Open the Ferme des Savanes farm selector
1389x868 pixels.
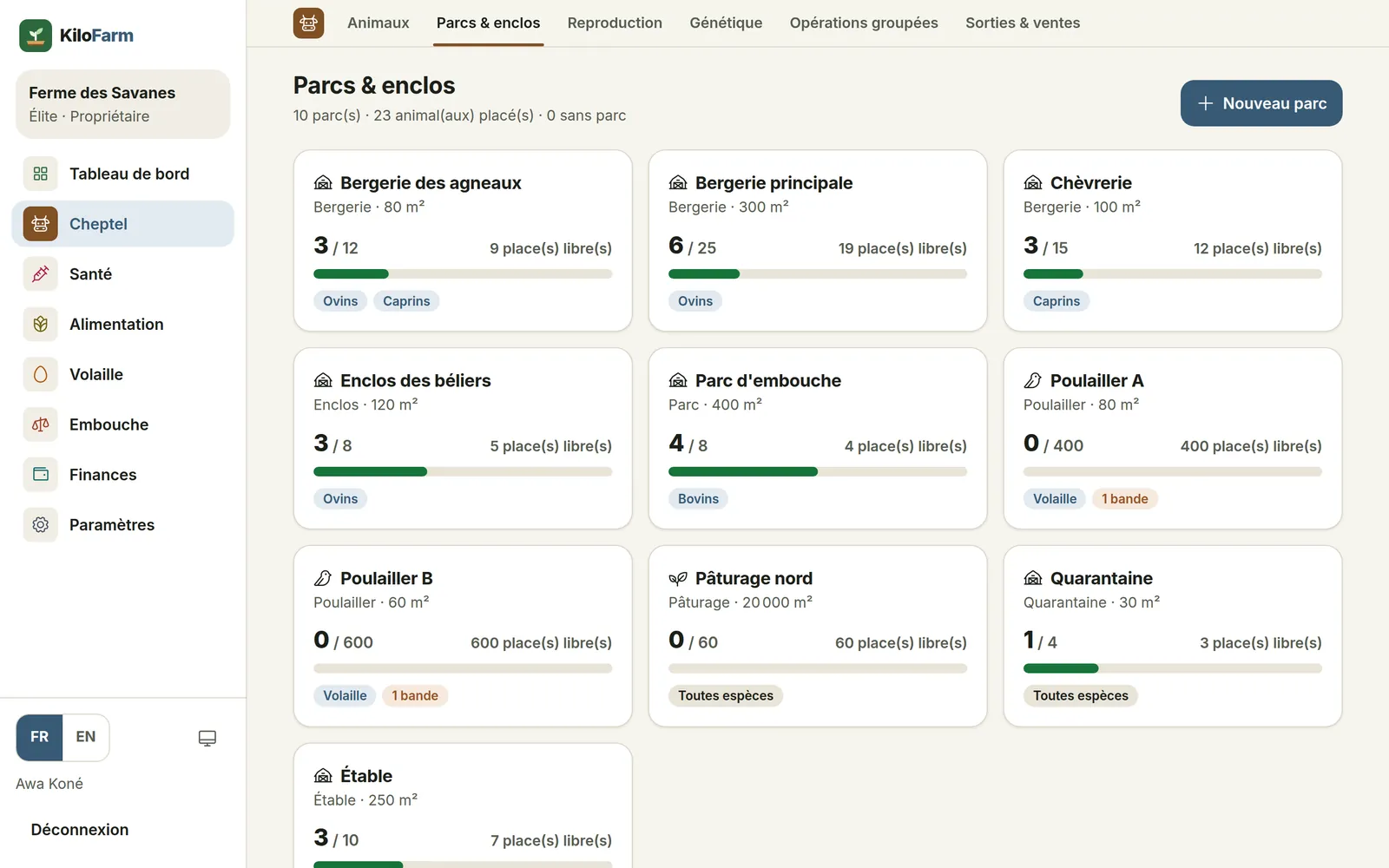click(x=123, y=104)
